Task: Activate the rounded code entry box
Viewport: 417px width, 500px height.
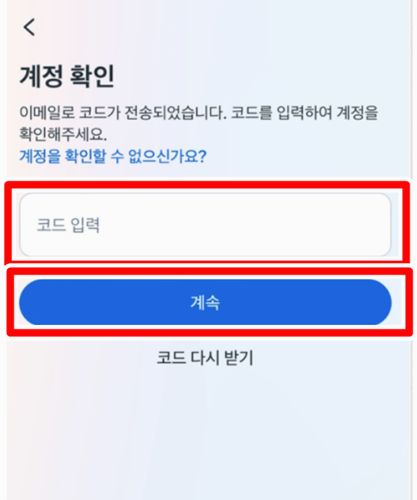Action: (205, 225)
